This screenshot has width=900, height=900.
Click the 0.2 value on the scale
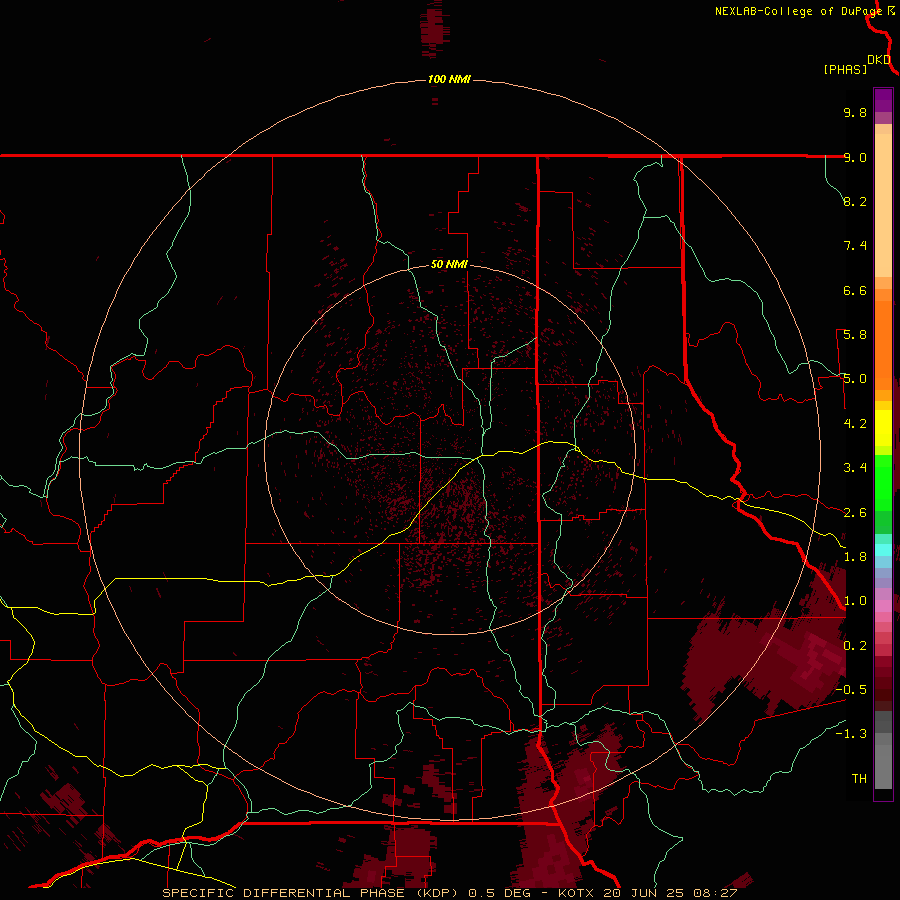(x=855, y=646)
